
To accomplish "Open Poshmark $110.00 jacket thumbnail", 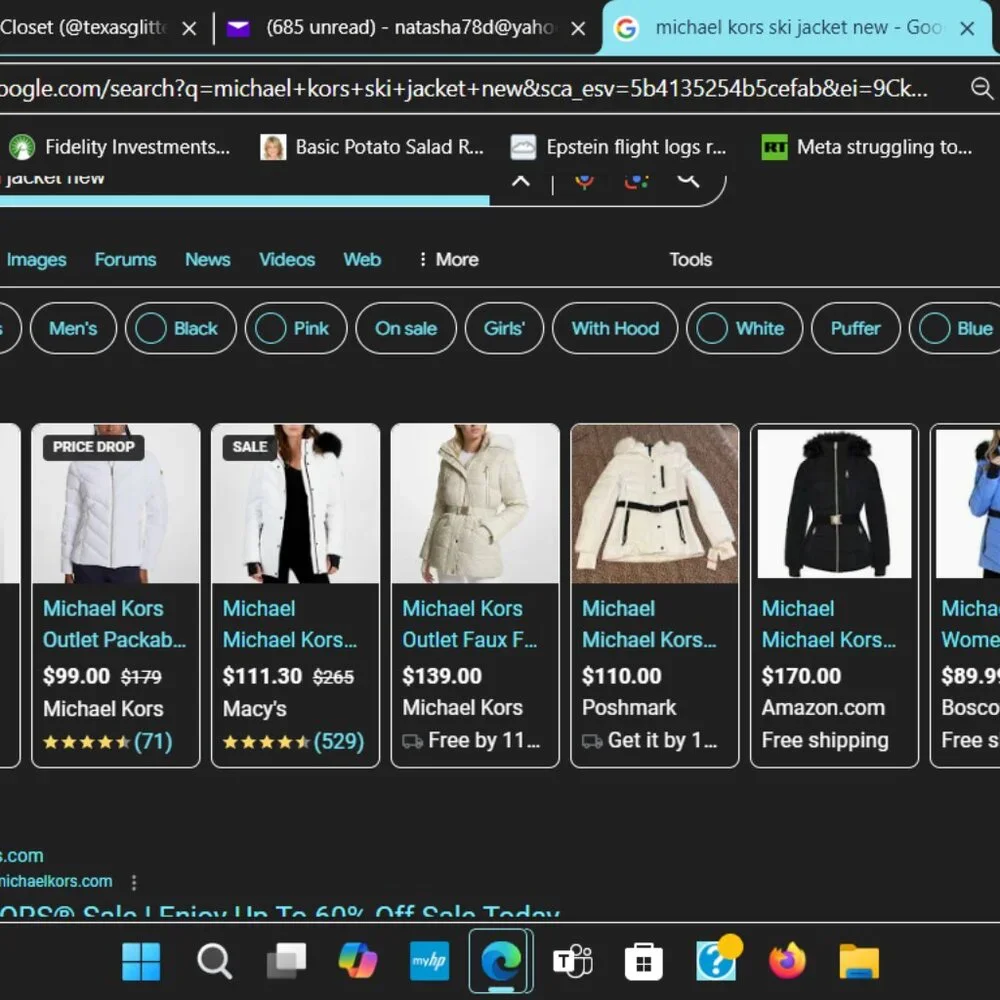I will coord(655,504).
